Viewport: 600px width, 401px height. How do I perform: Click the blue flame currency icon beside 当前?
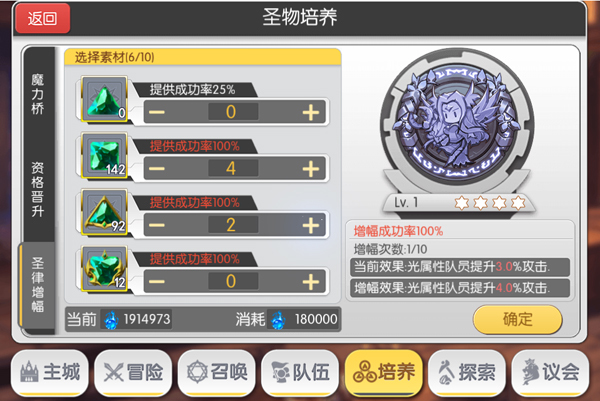pyautogui.click(x=111, y=320)
